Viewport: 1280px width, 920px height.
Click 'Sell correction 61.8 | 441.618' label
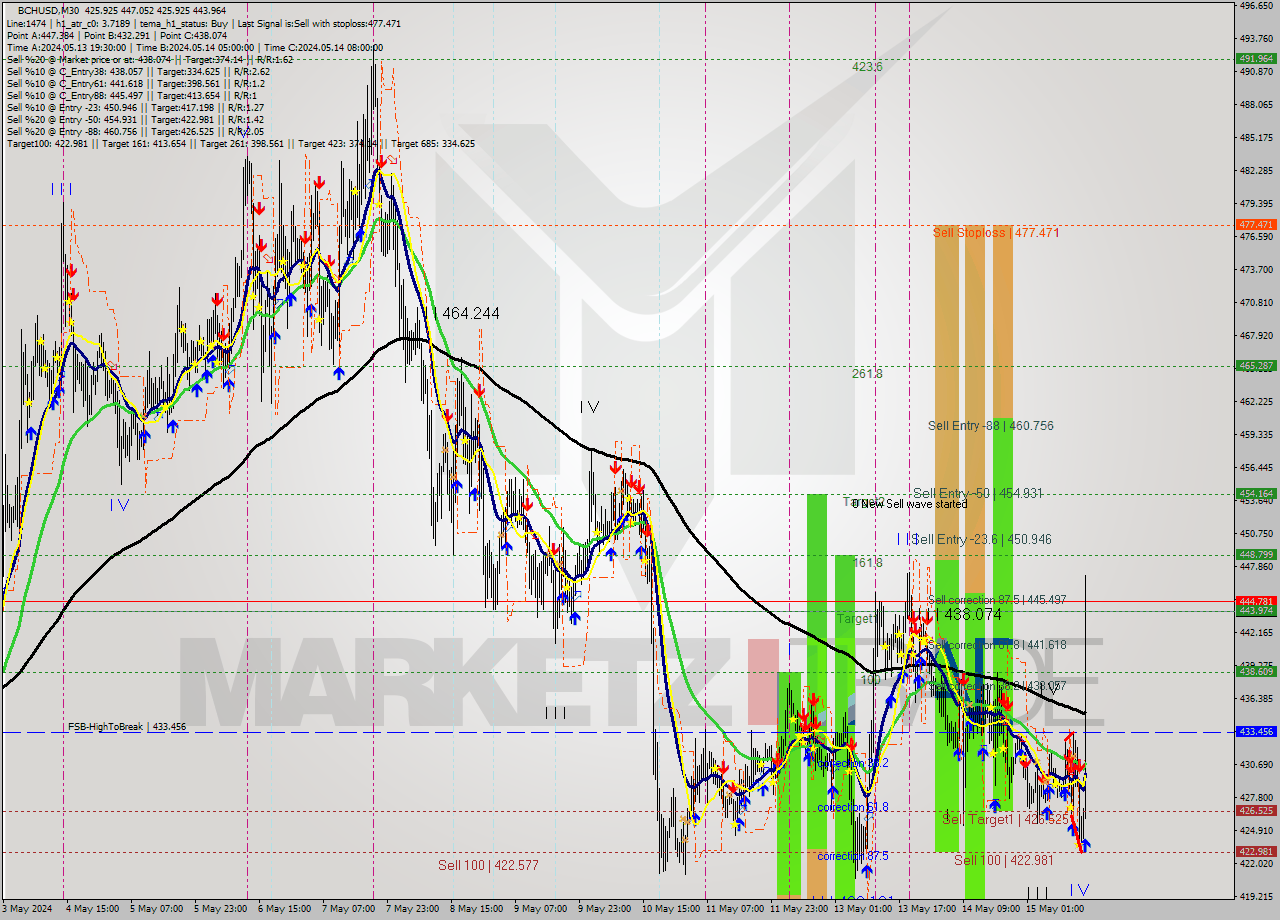click(997, 645)
